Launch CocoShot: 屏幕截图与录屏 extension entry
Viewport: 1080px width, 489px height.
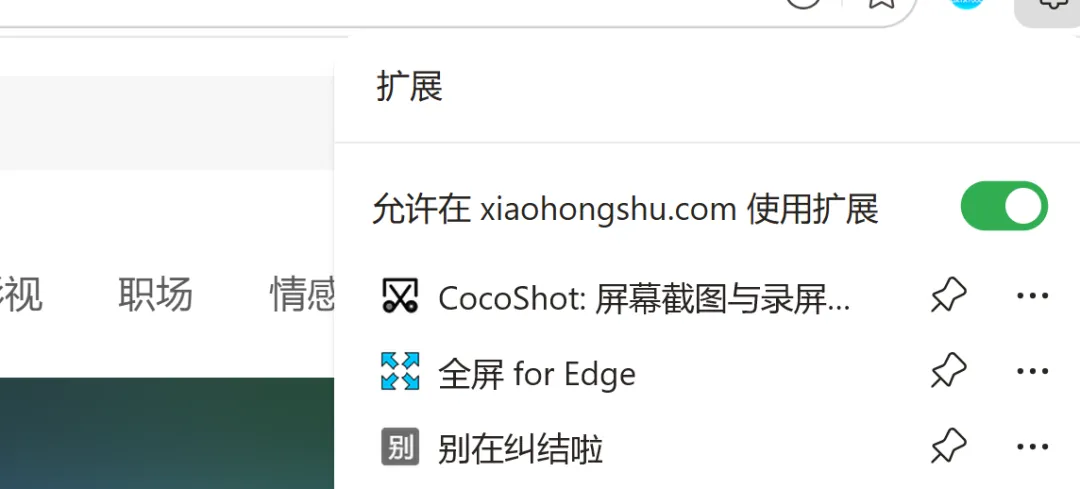(644, 298)
